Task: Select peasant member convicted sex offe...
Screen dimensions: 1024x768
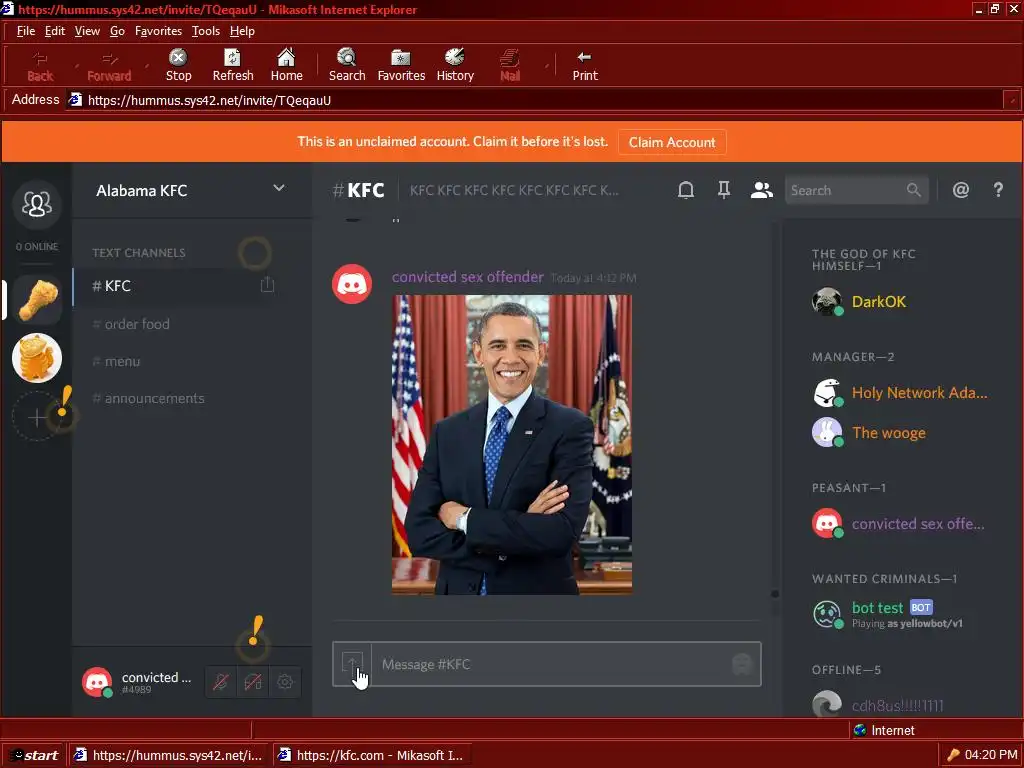Action: tap(901, 524)
